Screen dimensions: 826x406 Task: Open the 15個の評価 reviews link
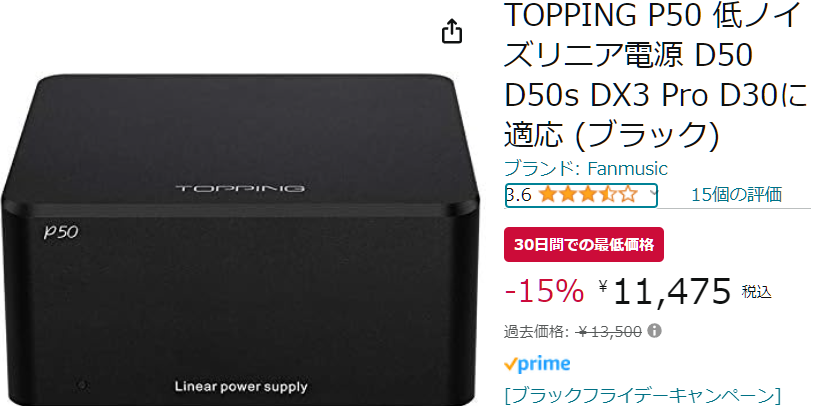coord(736,195)
